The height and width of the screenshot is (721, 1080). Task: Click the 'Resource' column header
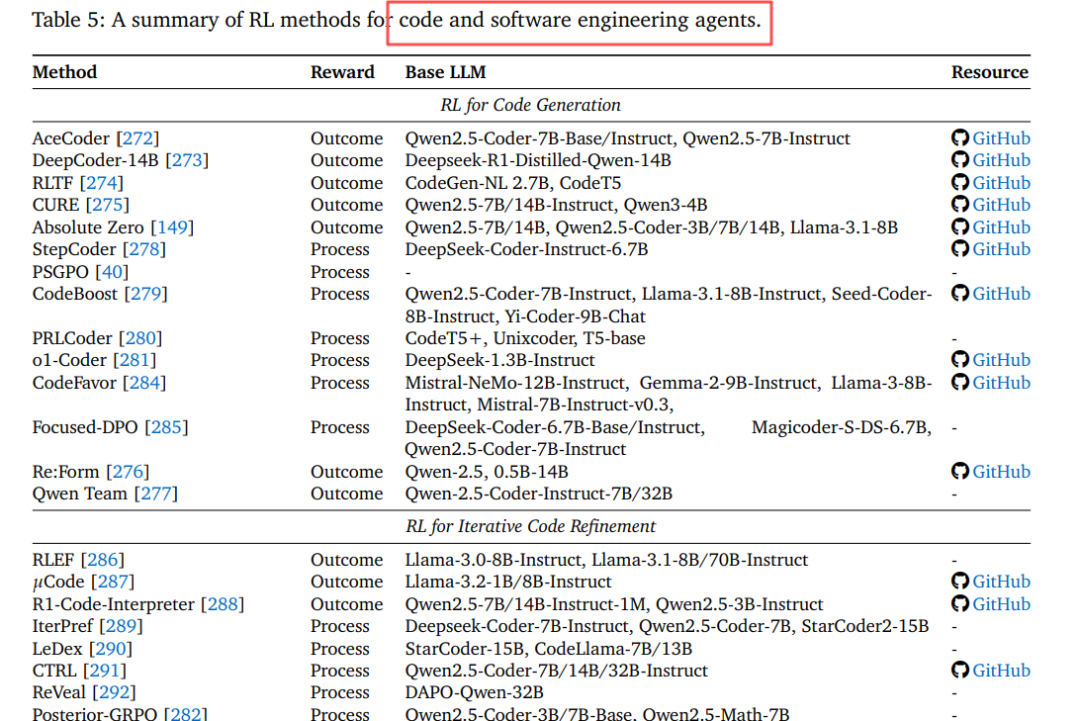coord(990,72)
